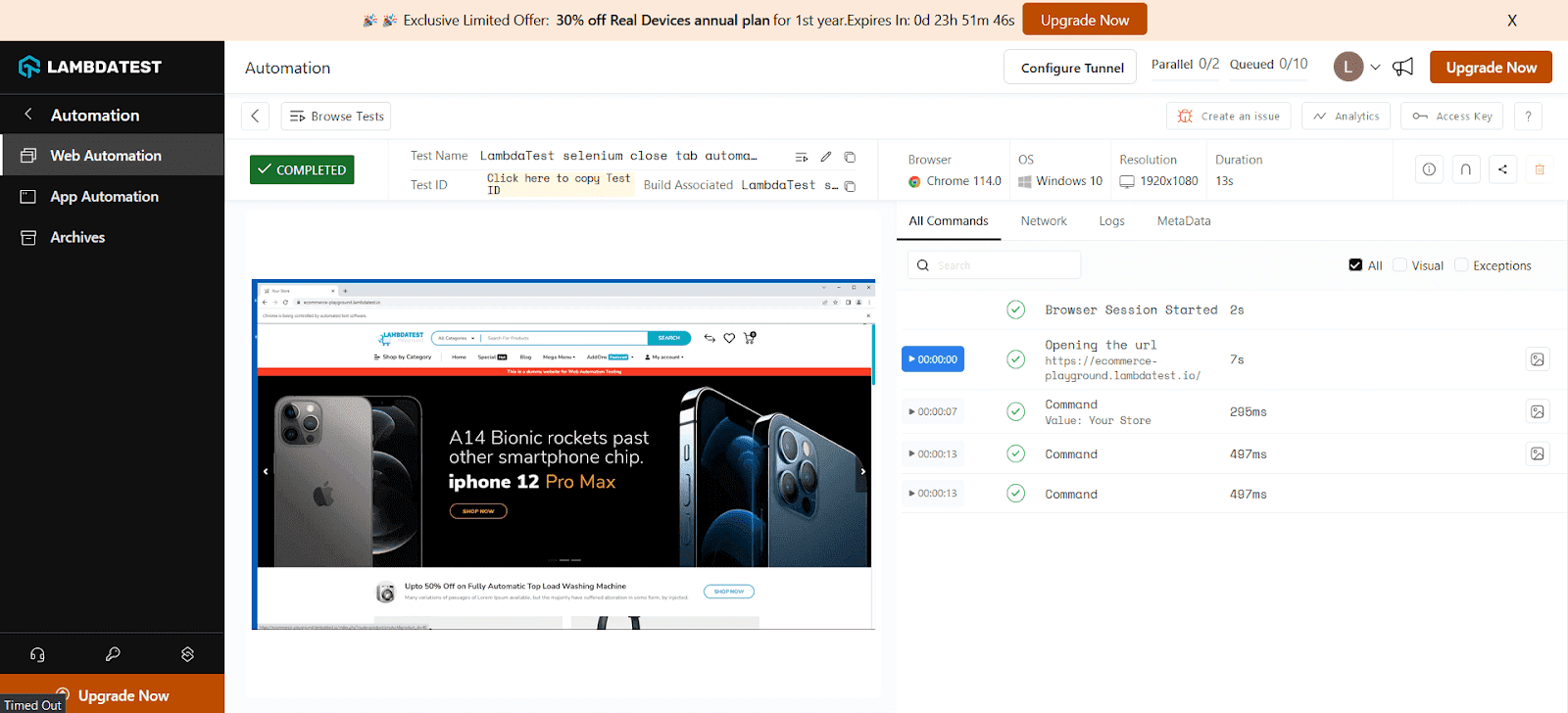Click the user avatar labeled L
This screenshot has width=1568, height=713.
coord(1348,67)
